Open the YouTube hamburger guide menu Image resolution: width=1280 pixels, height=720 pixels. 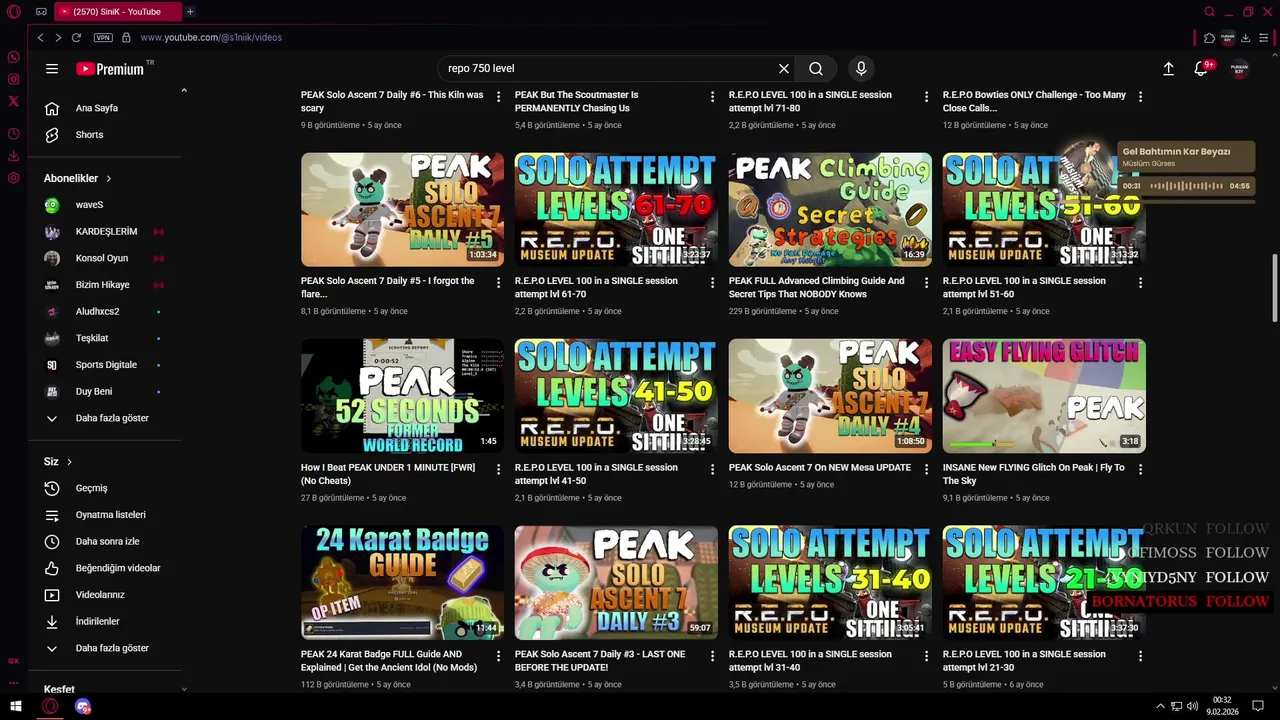point(52,69)
